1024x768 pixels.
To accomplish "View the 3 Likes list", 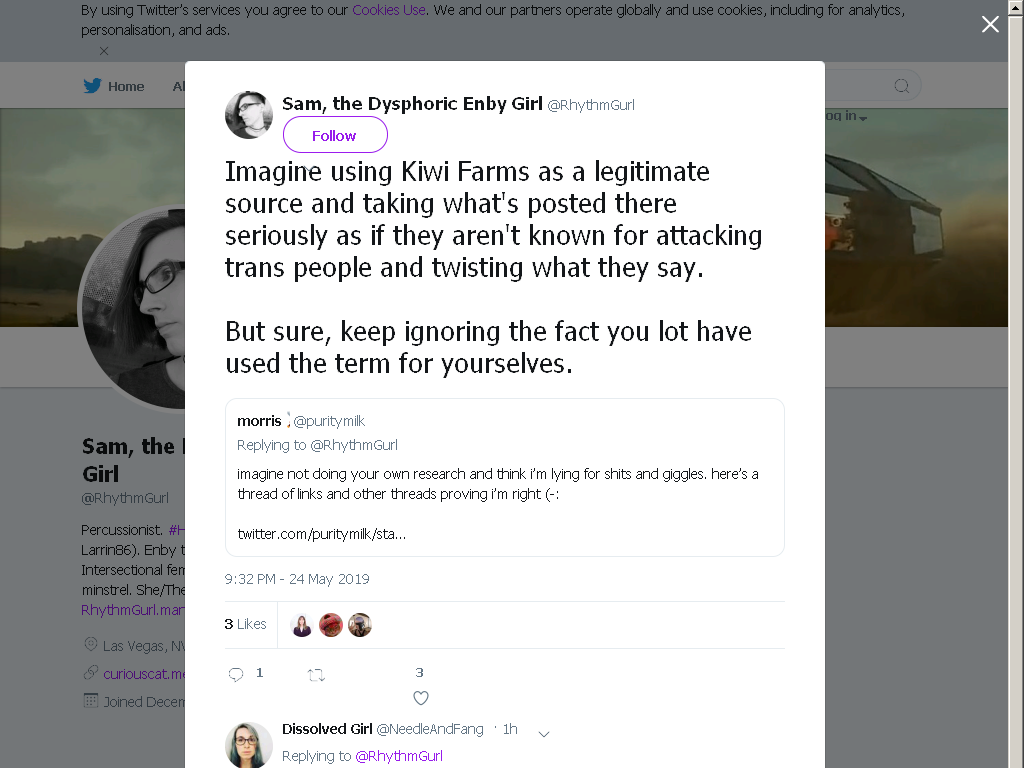I will [x=246, y=624].
